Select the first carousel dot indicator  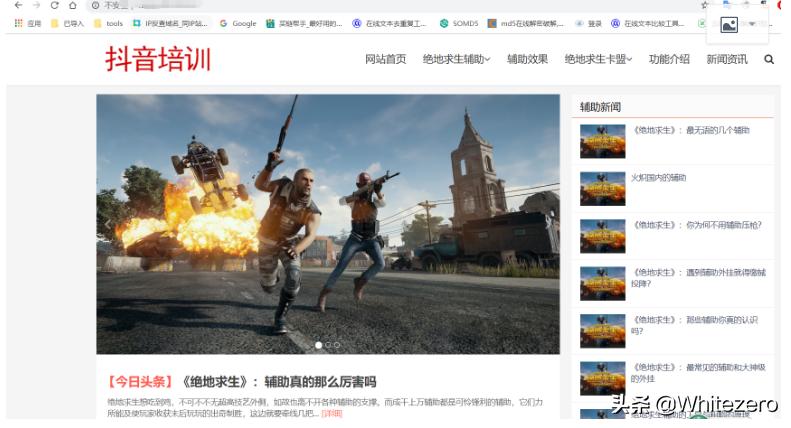(318, 345)
